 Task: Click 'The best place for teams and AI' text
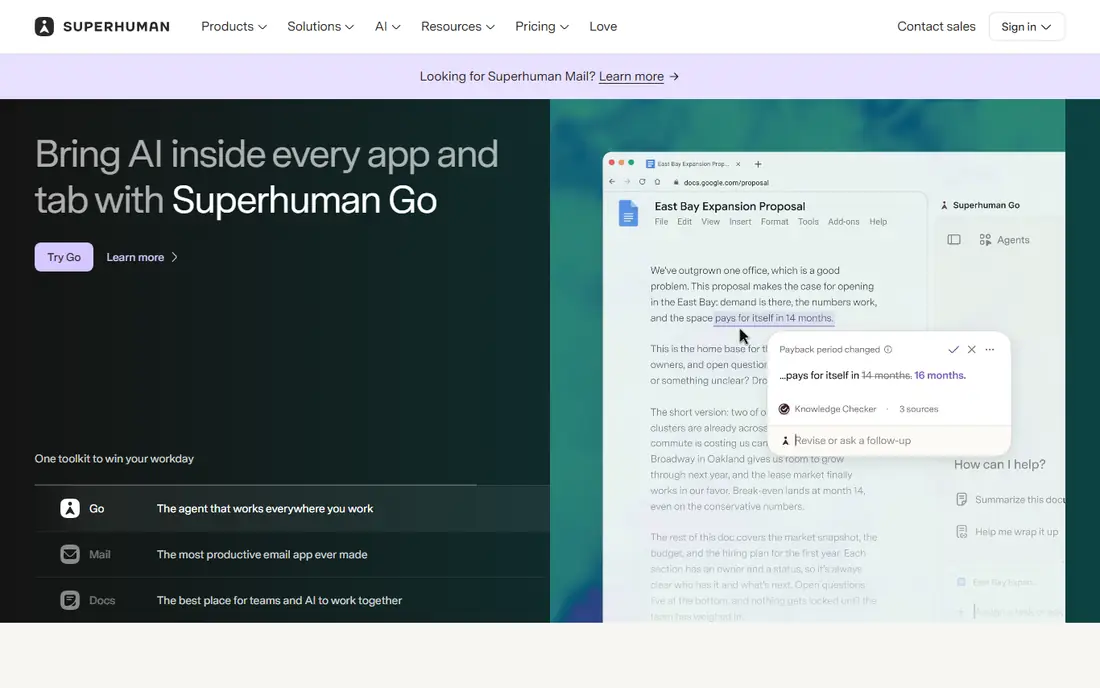click(279, 600)
